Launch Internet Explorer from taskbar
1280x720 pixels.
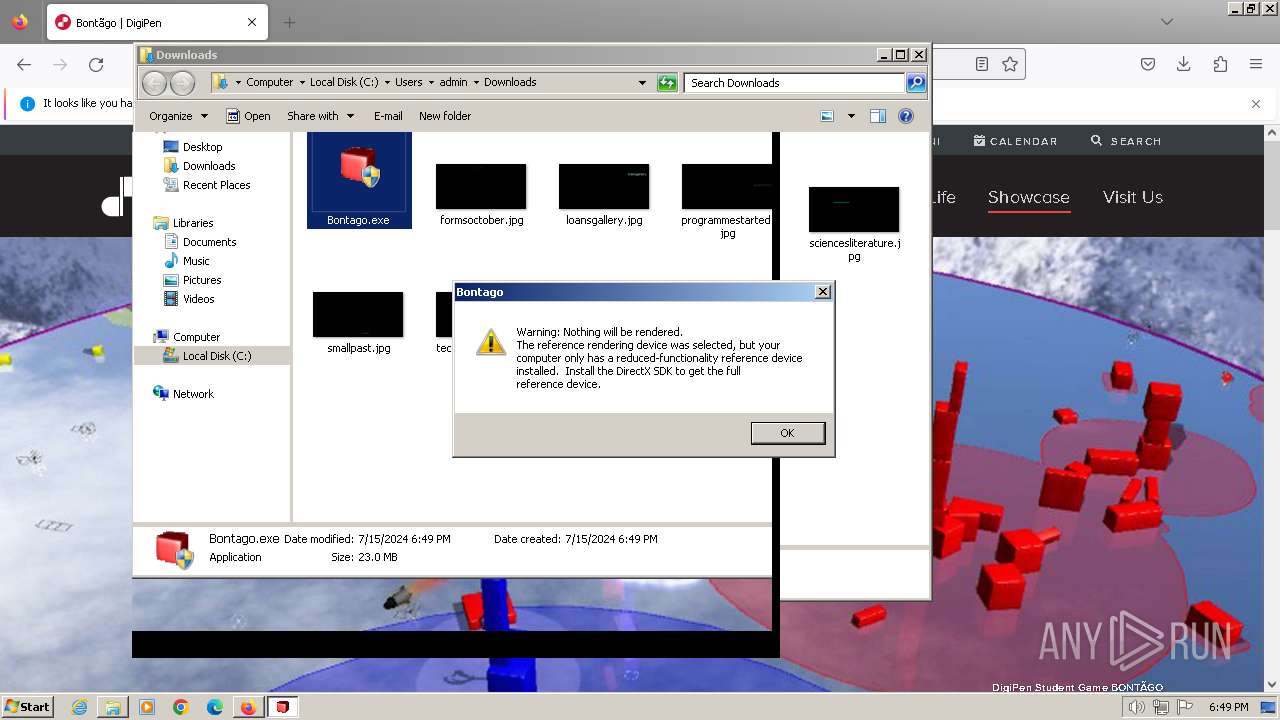pyautogui.click(x=79, y=707)
